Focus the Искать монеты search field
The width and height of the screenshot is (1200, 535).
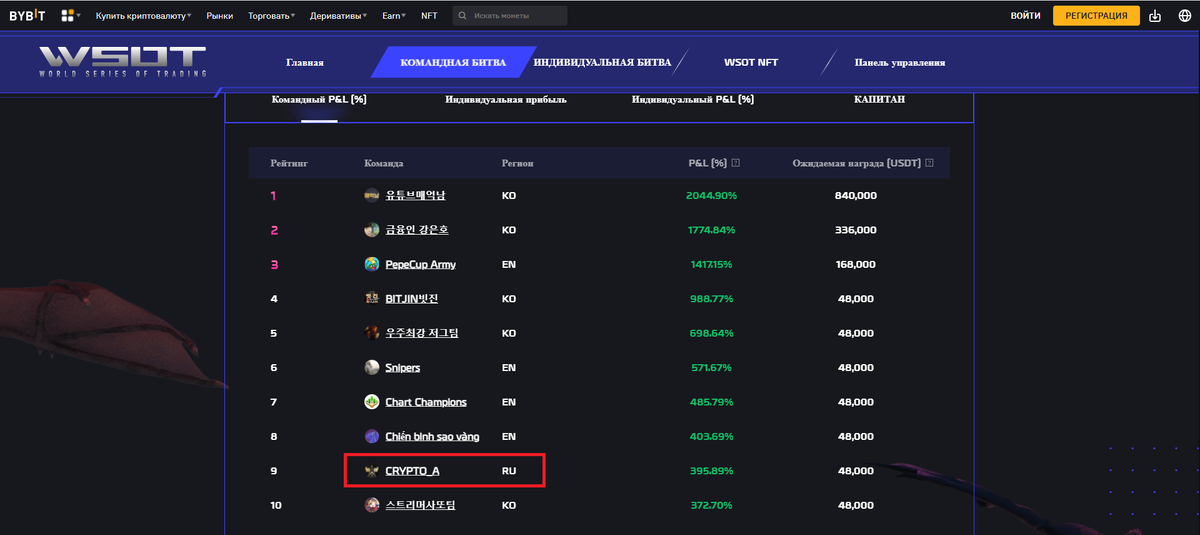[x=510, y=16]
